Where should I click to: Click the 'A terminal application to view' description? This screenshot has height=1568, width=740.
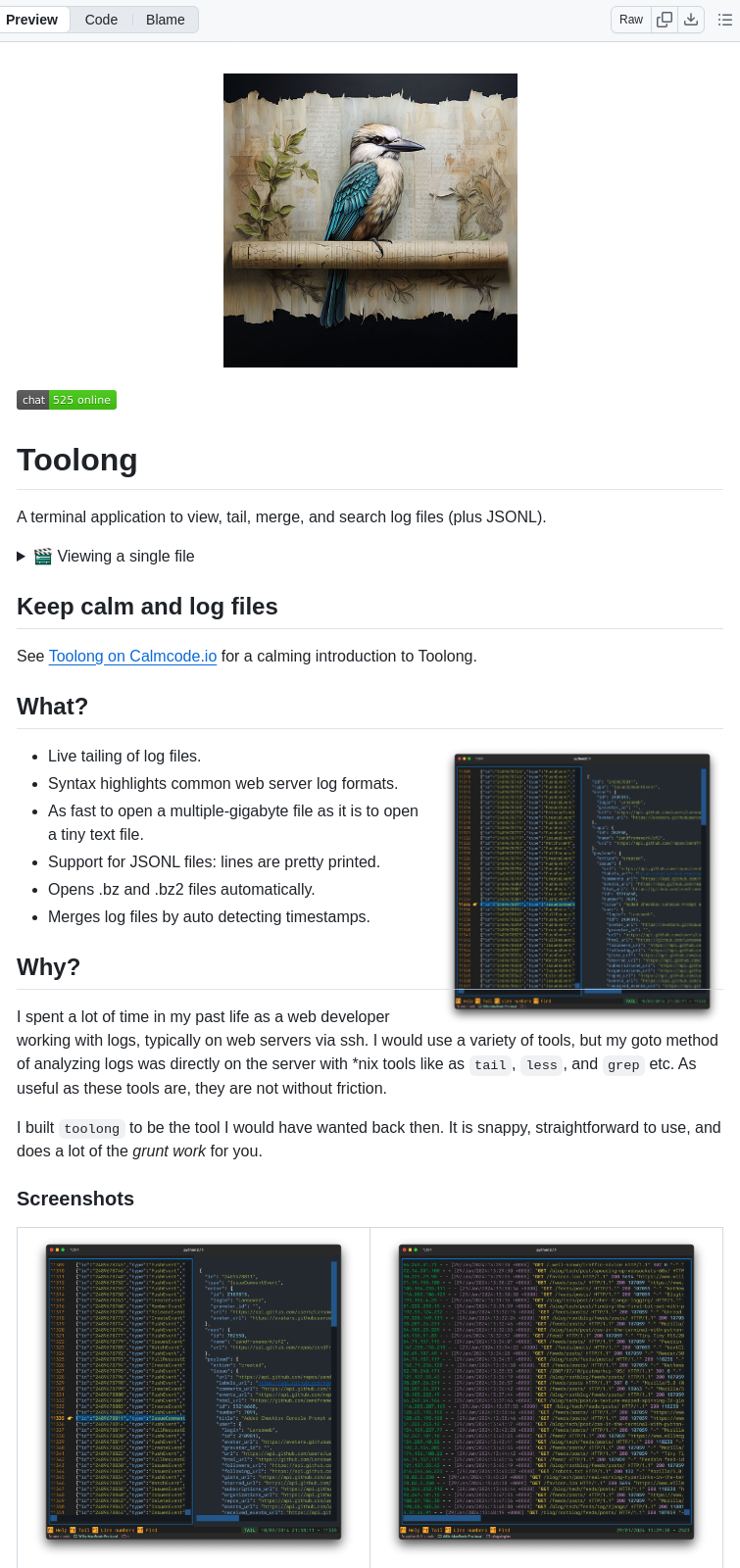tap(281, 516)
